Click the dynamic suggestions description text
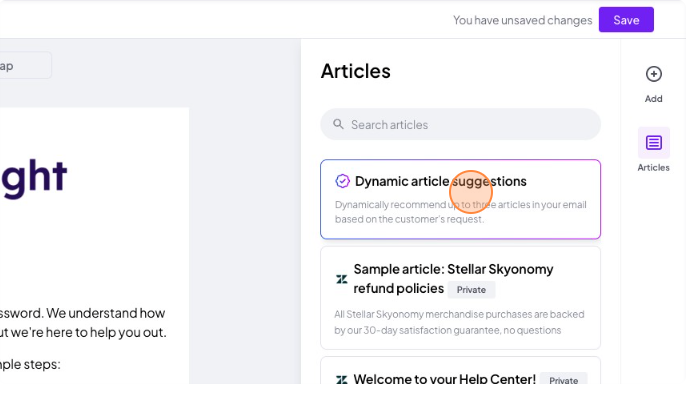Viewport: 687px width, 393px height. 460,212
